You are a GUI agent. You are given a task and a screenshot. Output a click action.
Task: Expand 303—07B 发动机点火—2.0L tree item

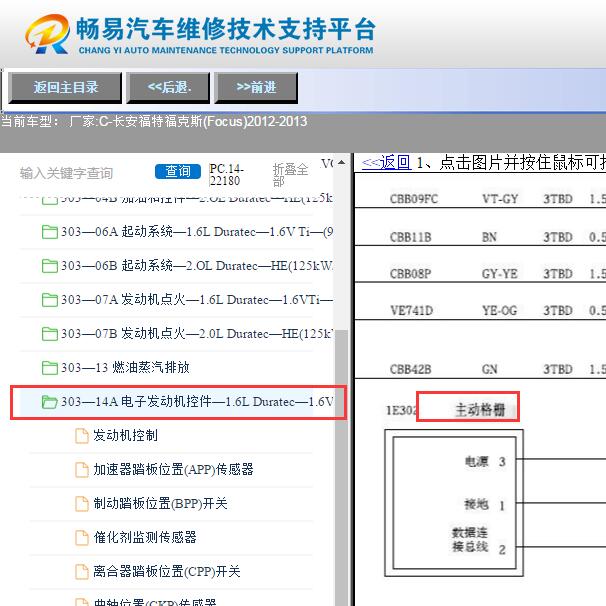click(197, 334)
